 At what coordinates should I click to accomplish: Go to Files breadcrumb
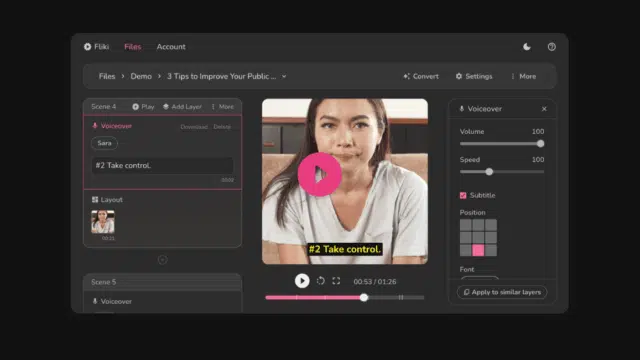pyautogui.click(x=107, y=76)
